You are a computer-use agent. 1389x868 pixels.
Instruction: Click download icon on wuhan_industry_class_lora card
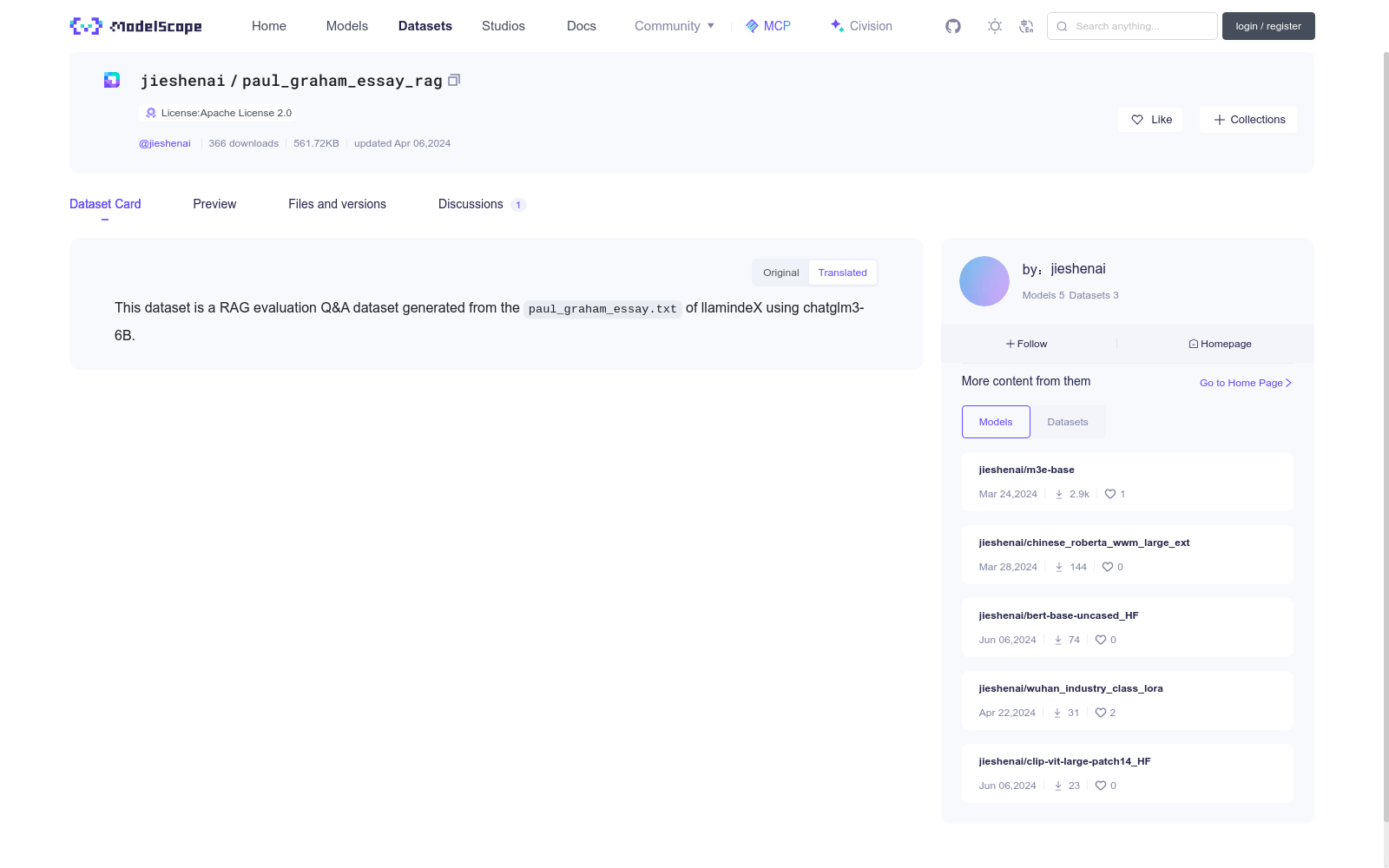1057,713
